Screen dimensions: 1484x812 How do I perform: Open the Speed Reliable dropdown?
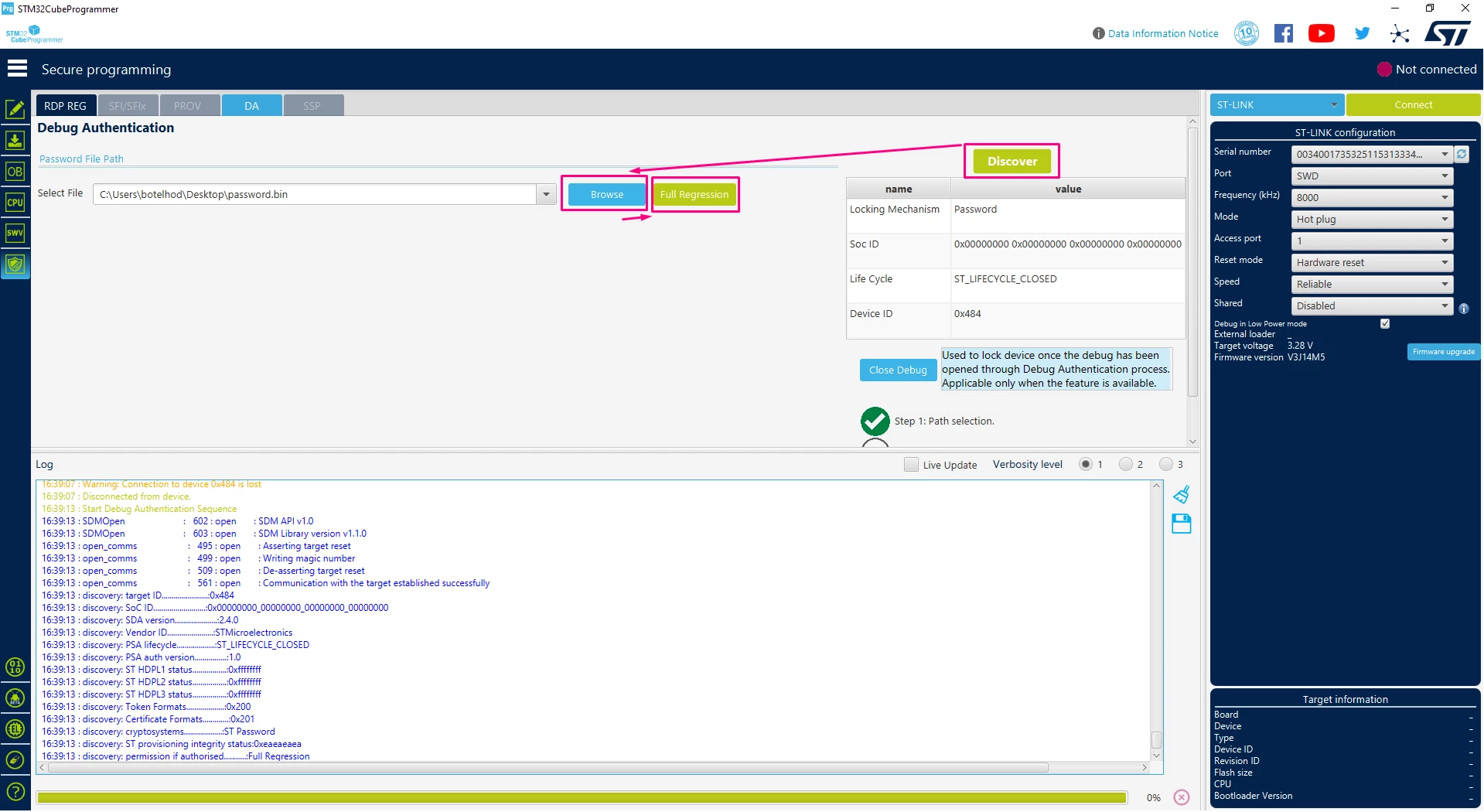pos(1372,284)
